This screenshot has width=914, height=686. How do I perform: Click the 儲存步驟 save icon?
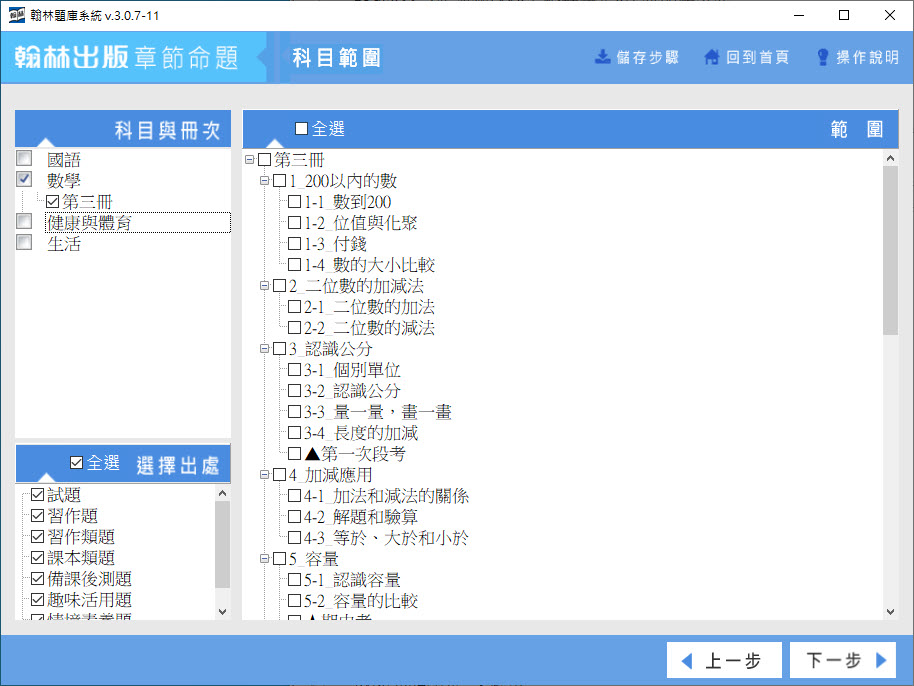click(602, 57)
